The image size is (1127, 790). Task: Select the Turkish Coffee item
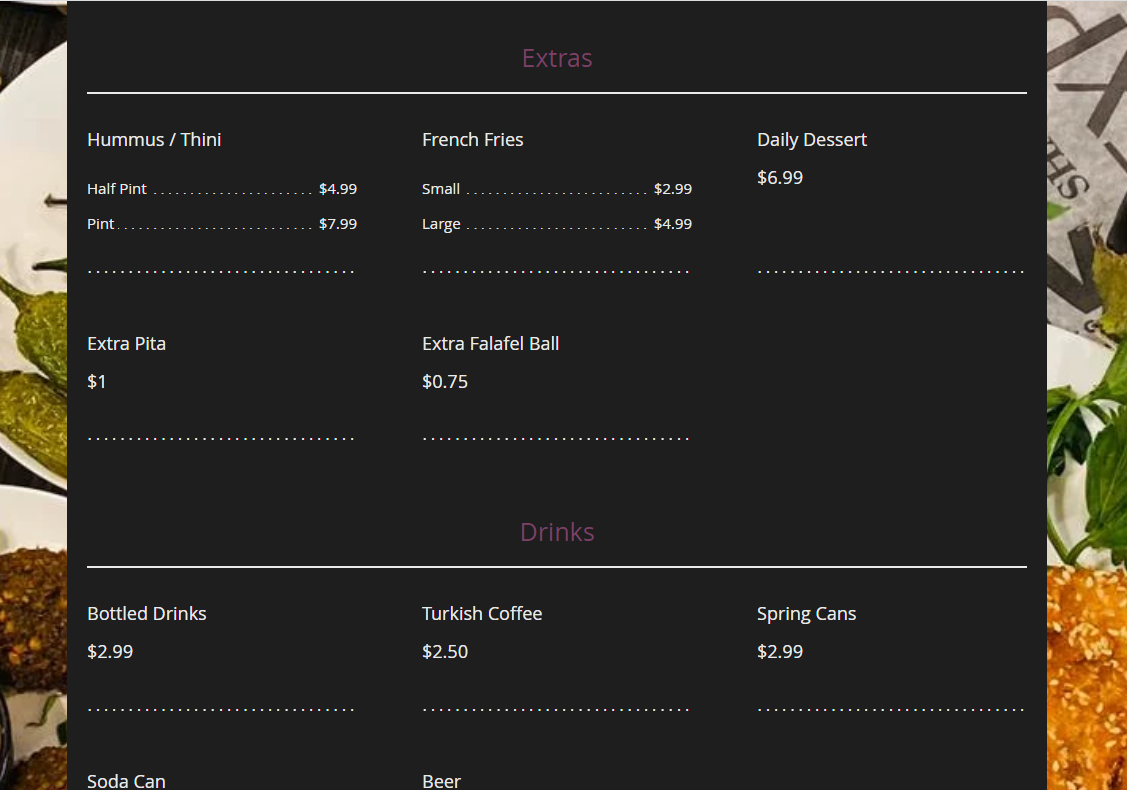(481, 614)
